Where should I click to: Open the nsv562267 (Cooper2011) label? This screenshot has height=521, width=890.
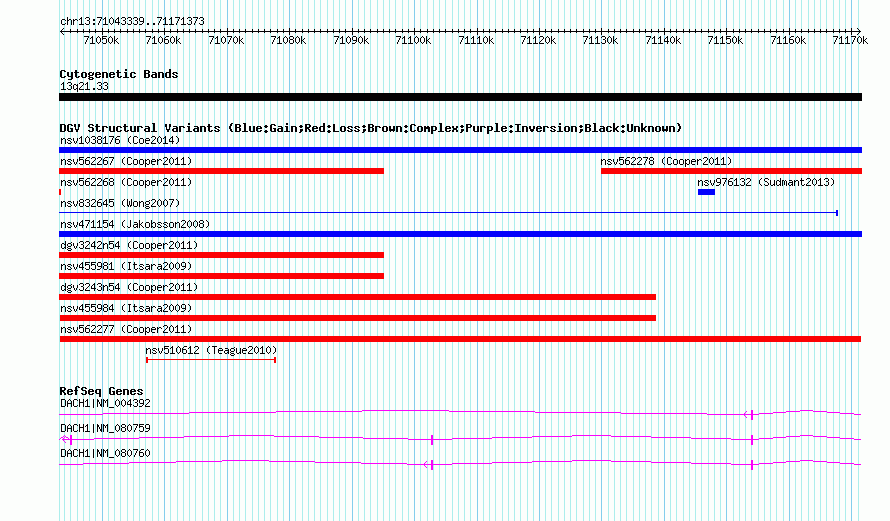click(126, 161)
